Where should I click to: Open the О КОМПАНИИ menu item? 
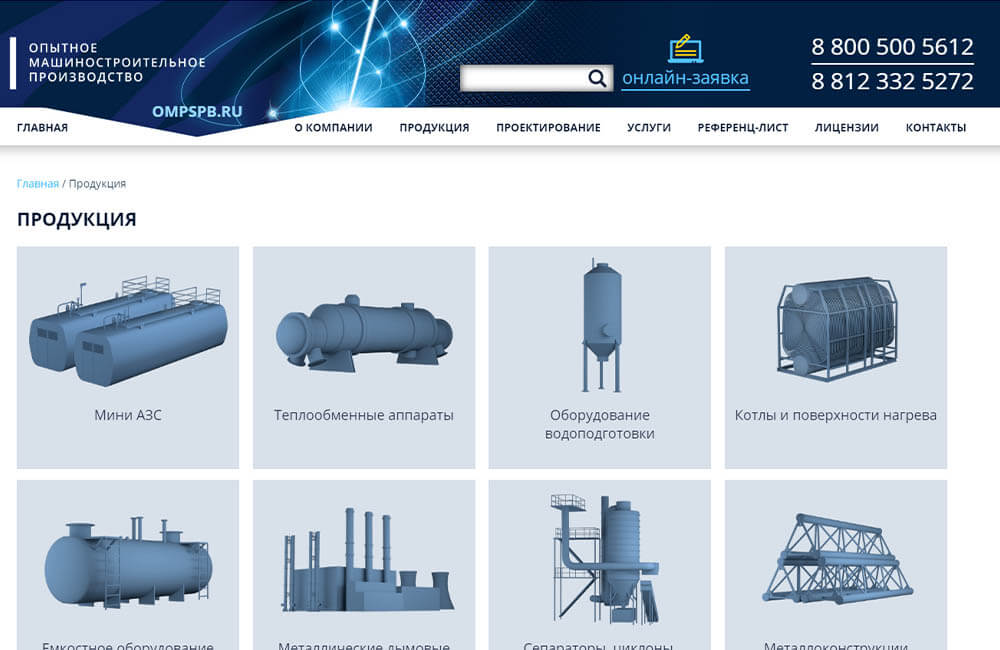(333, 127)
